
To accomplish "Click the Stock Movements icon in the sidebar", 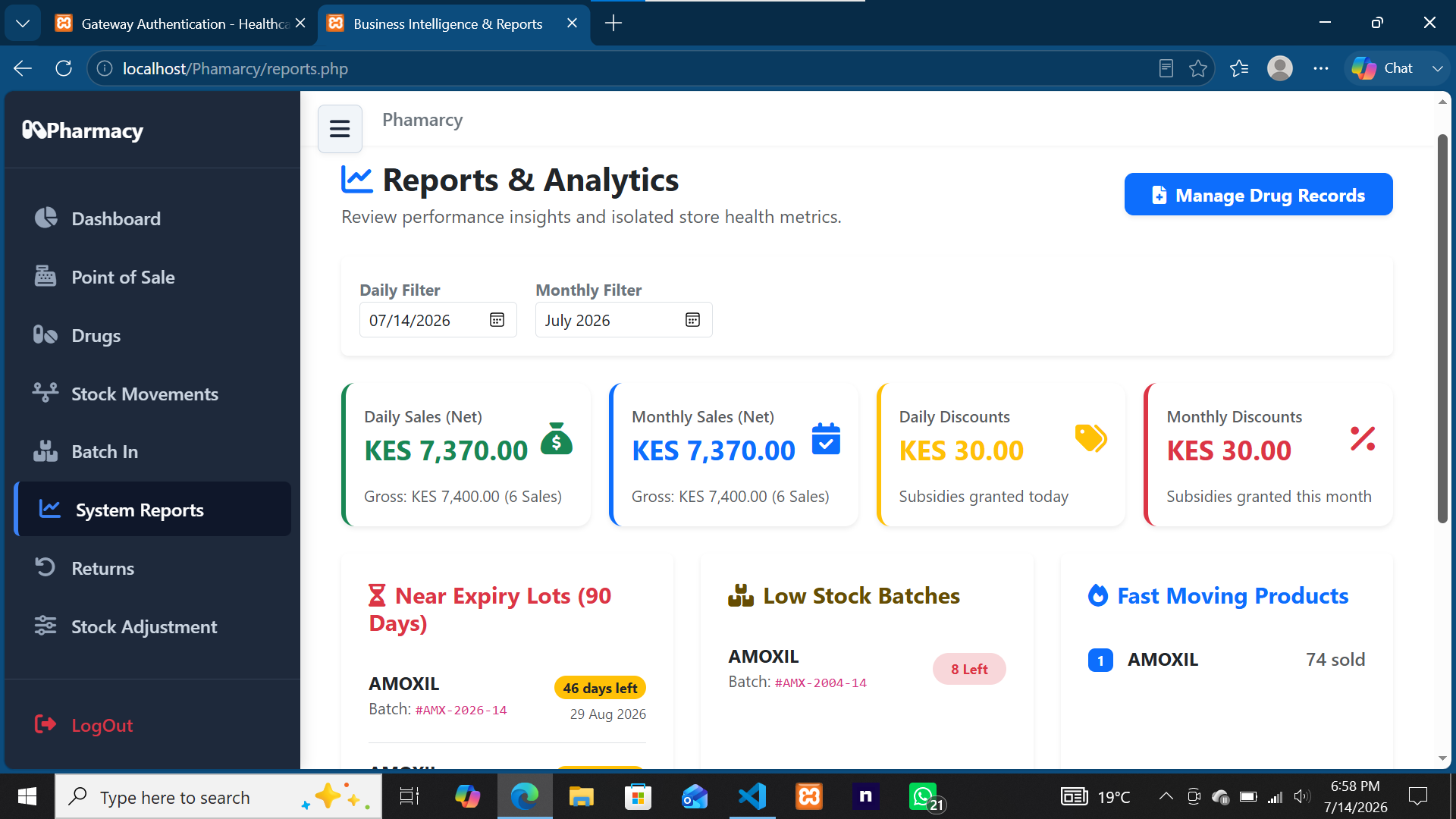I will tap(45, 393).
